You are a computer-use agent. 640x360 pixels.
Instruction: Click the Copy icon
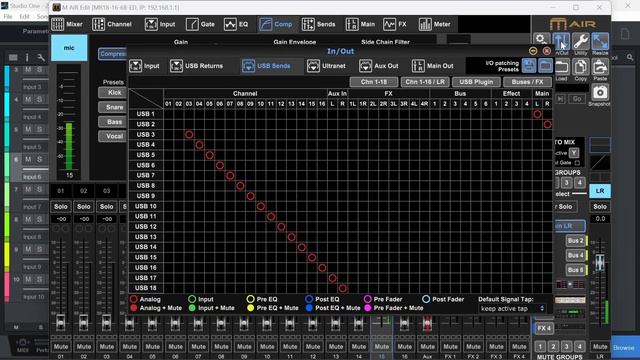point(580,68)
